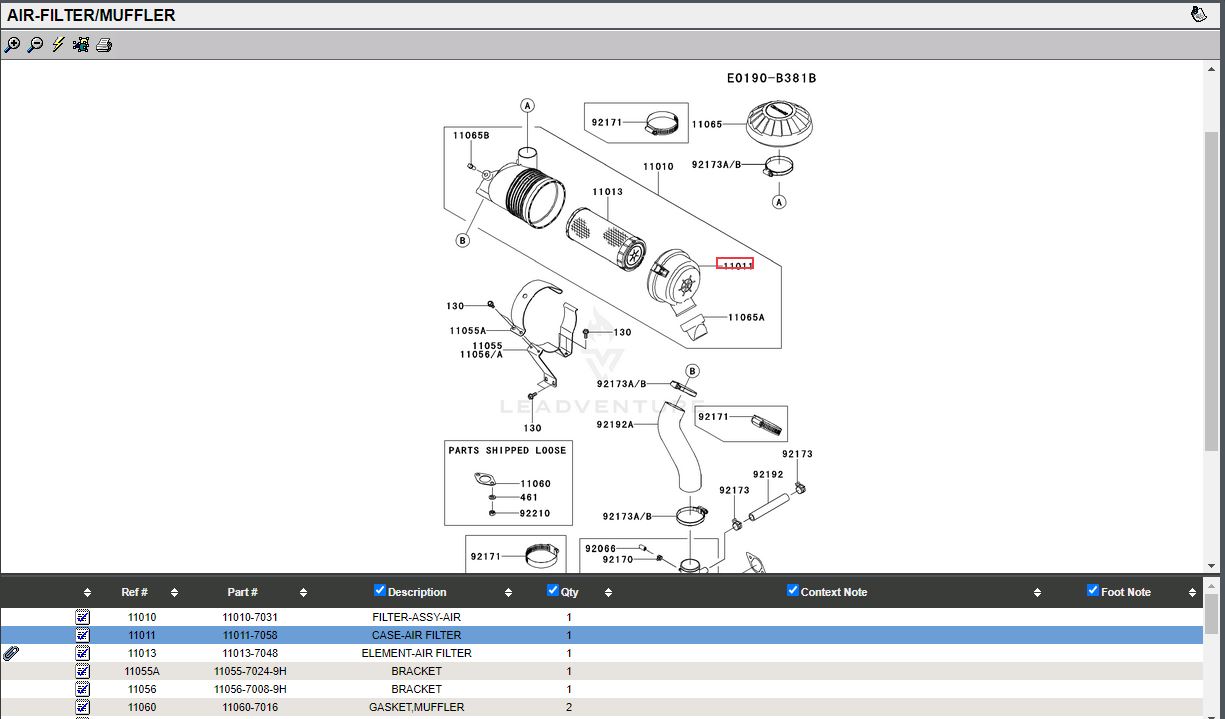Image resolution: width=1225 pixels, height=719 pixels.
Task: Click the zoom out magnifier icon
Action: [35, 45]
